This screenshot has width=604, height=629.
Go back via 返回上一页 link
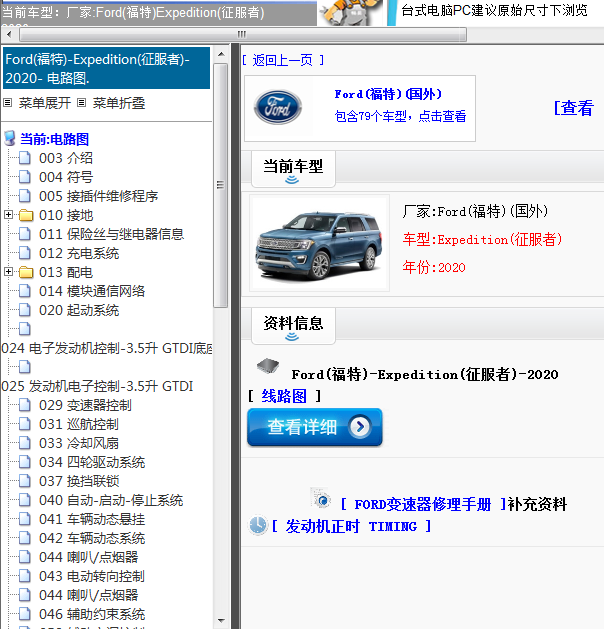(283, 60)
